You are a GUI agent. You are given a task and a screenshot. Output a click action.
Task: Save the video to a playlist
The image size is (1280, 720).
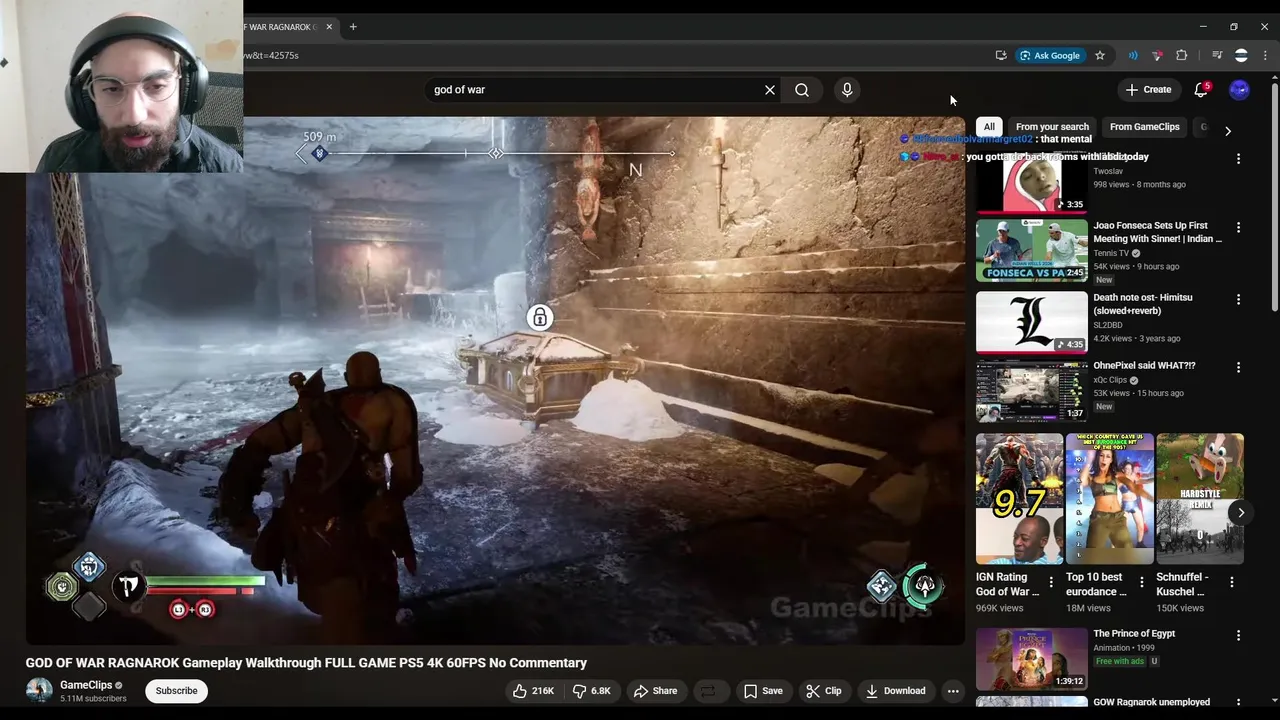click(x=763, y=691)
